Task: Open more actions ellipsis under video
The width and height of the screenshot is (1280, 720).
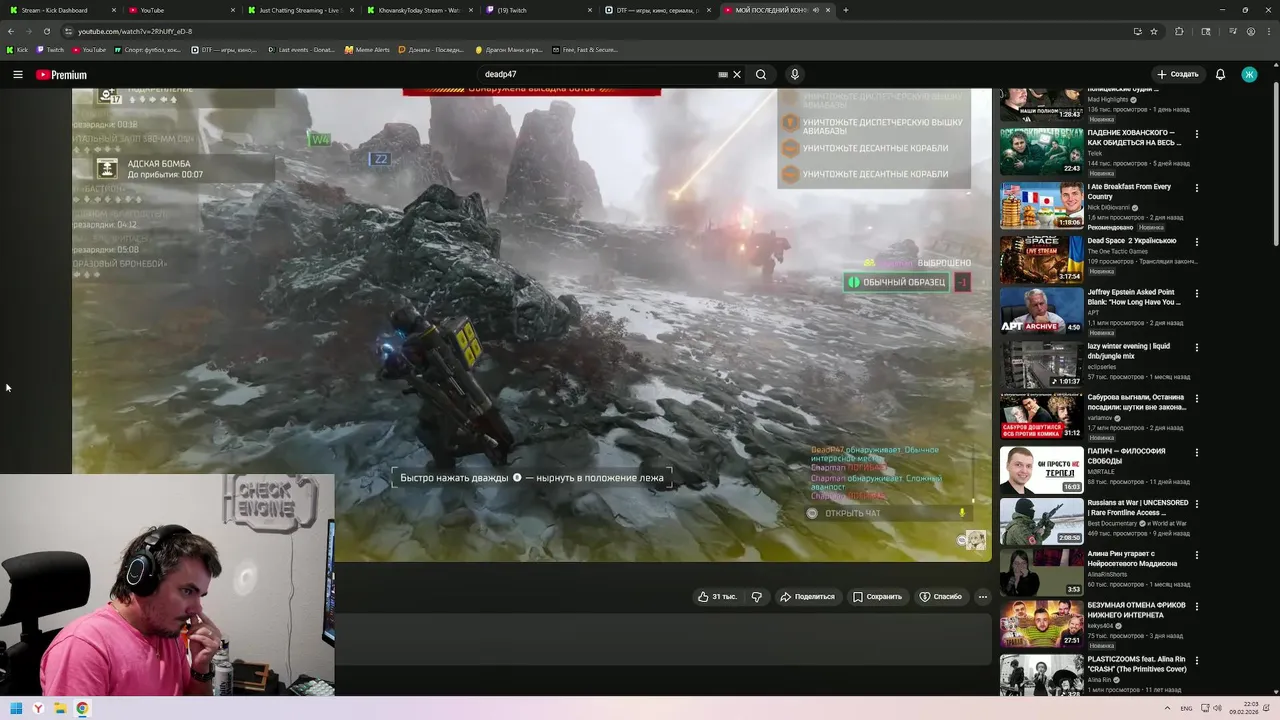Action: (983, 597)
